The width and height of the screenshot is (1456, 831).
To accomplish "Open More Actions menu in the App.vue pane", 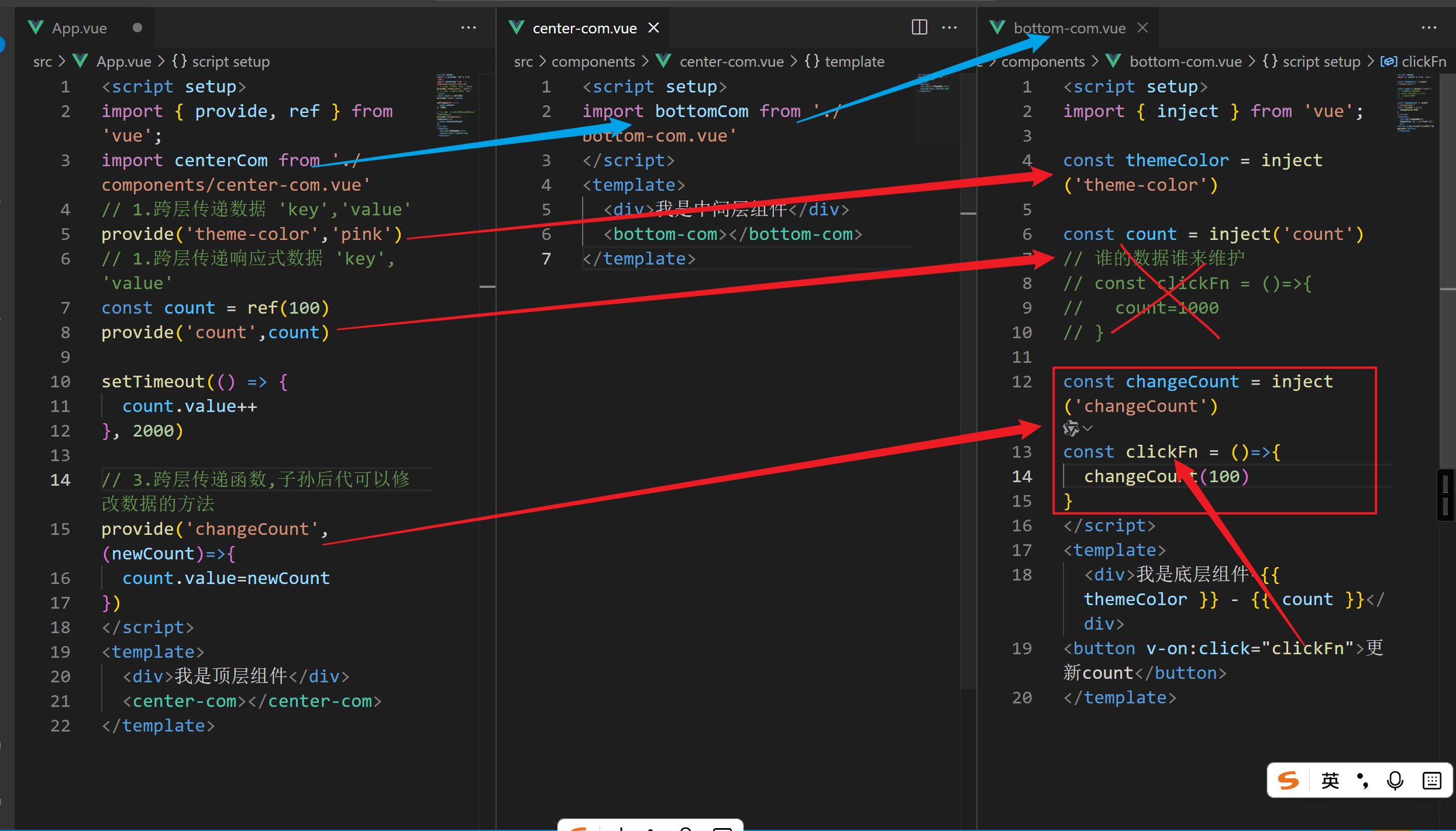I will (468, 28).
